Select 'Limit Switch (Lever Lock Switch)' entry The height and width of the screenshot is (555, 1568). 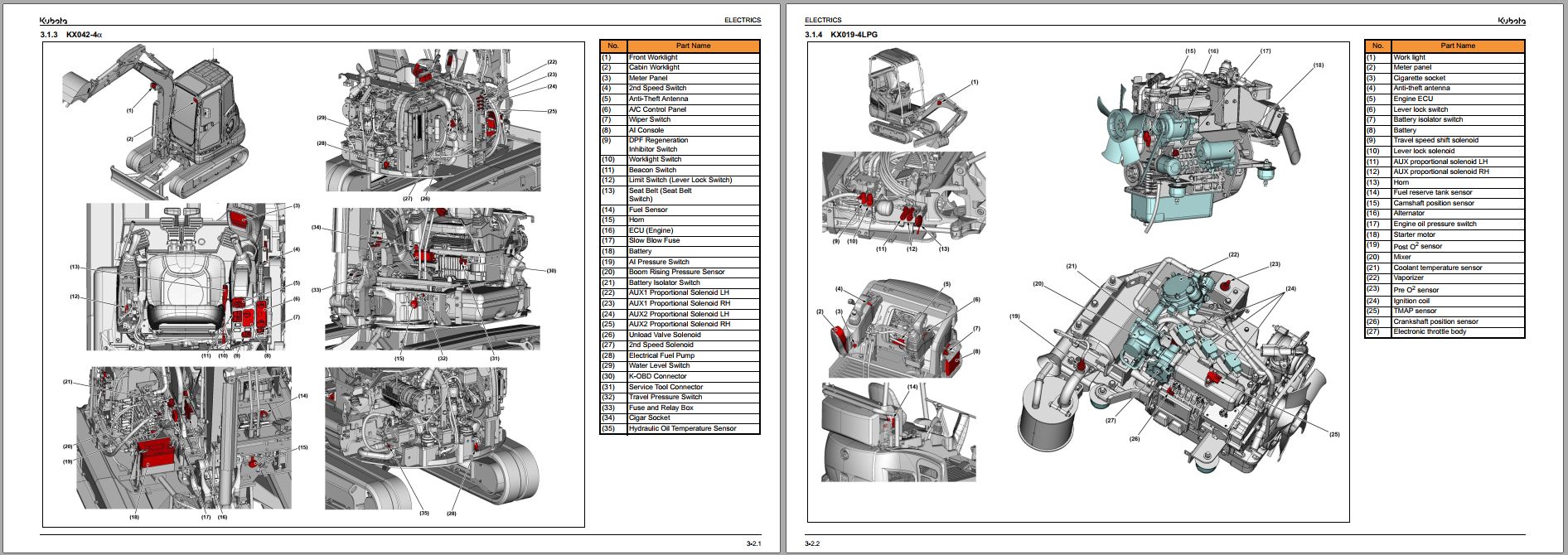(x=680, y=180)
